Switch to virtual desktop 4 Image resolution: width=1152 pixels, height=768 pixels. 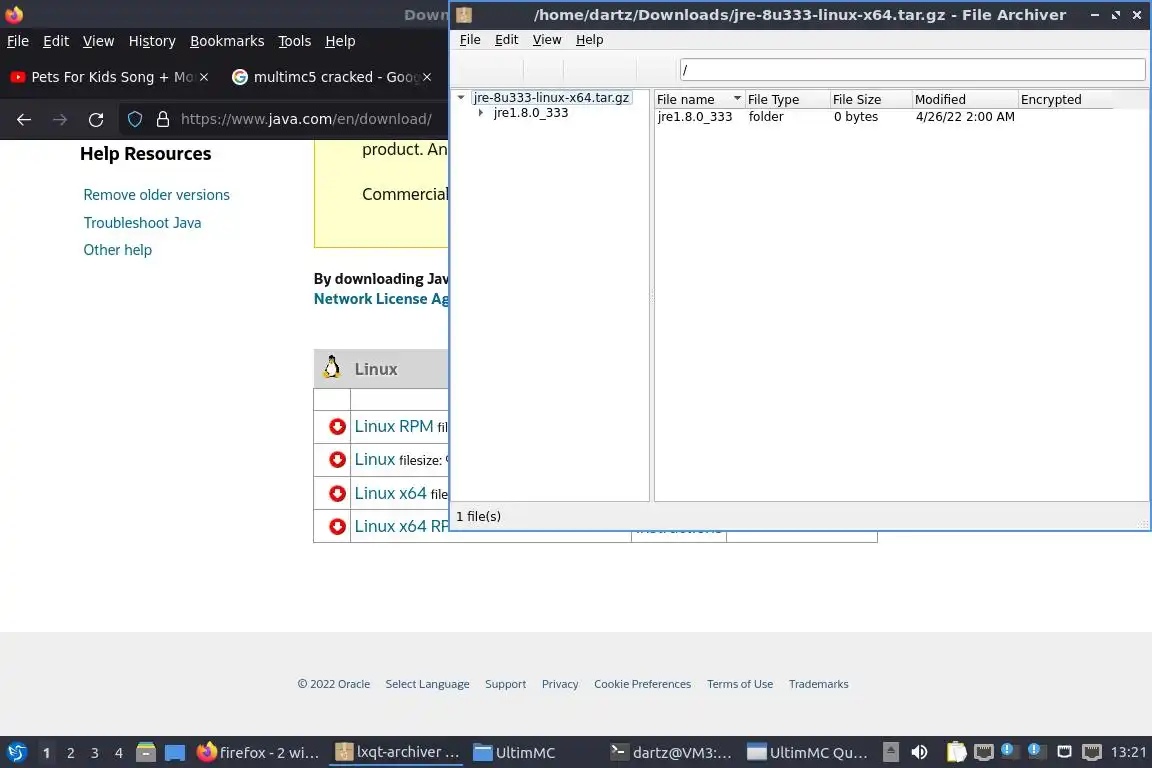[x=119, y=753]
